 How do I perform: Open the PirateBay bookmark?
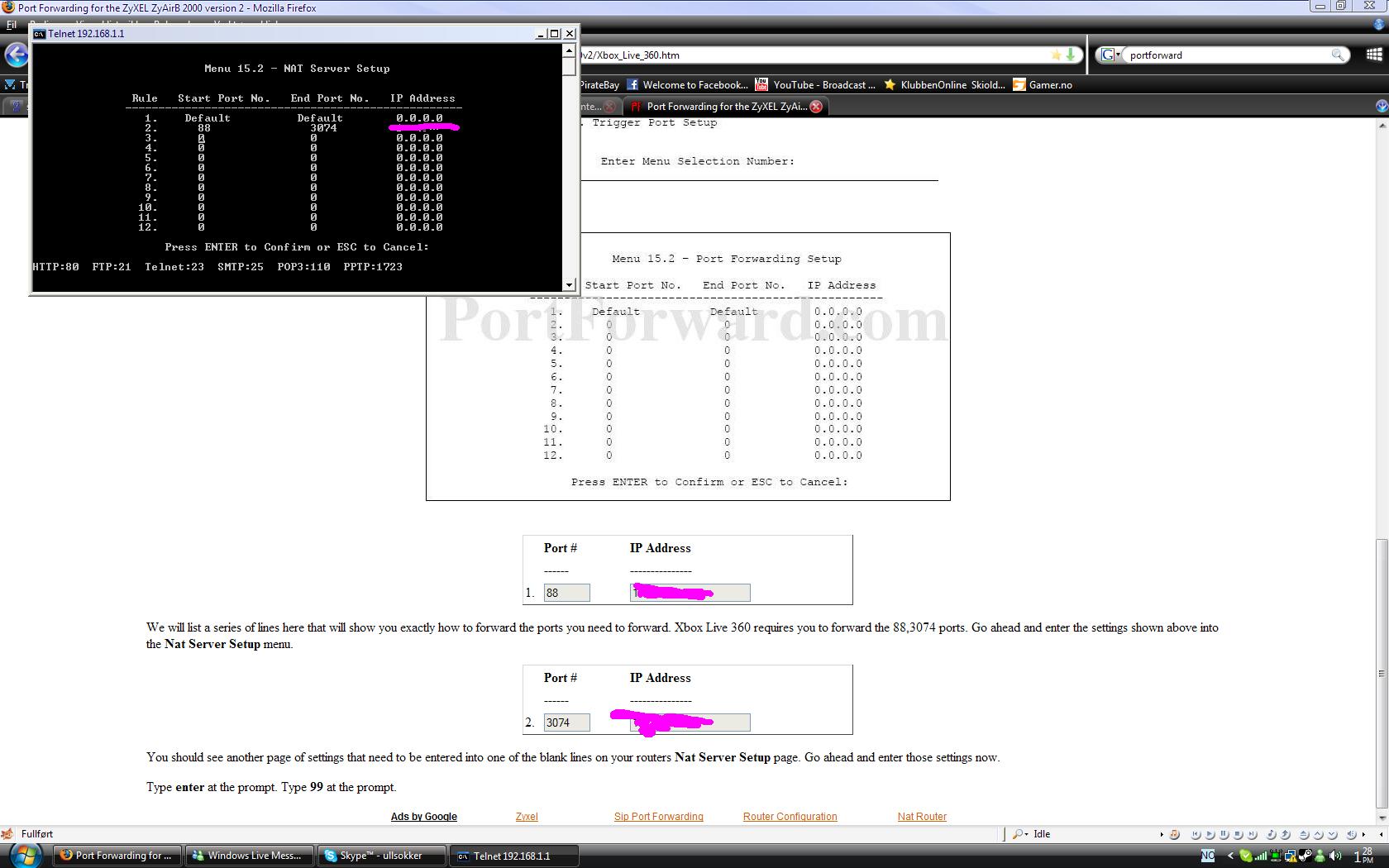point(599,84)
